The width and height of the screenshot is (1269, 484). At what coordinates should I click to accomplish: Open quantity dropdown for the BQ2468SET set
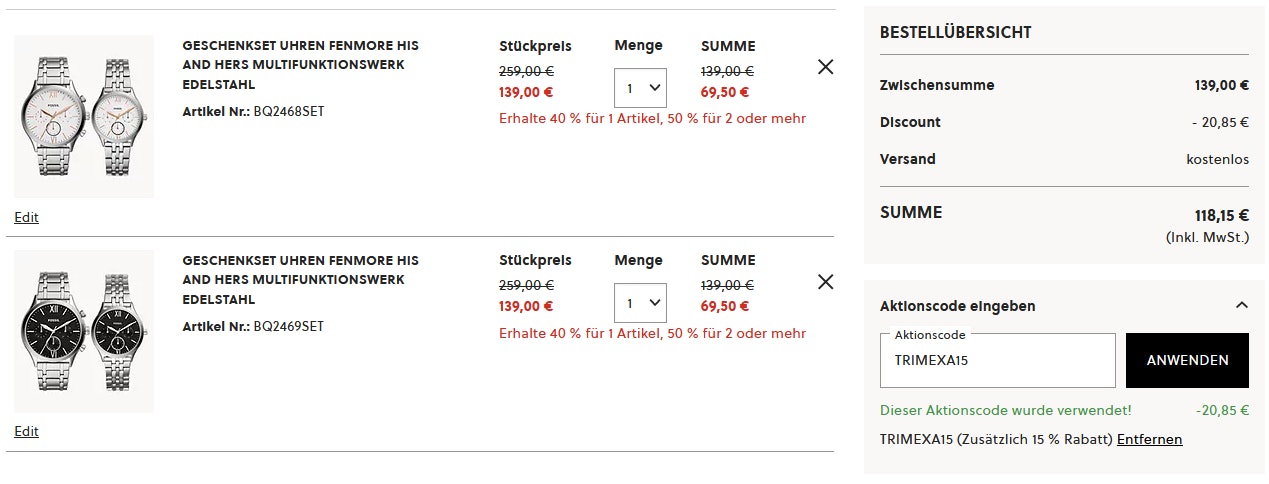pyautogui.click(x=640, y=88)
